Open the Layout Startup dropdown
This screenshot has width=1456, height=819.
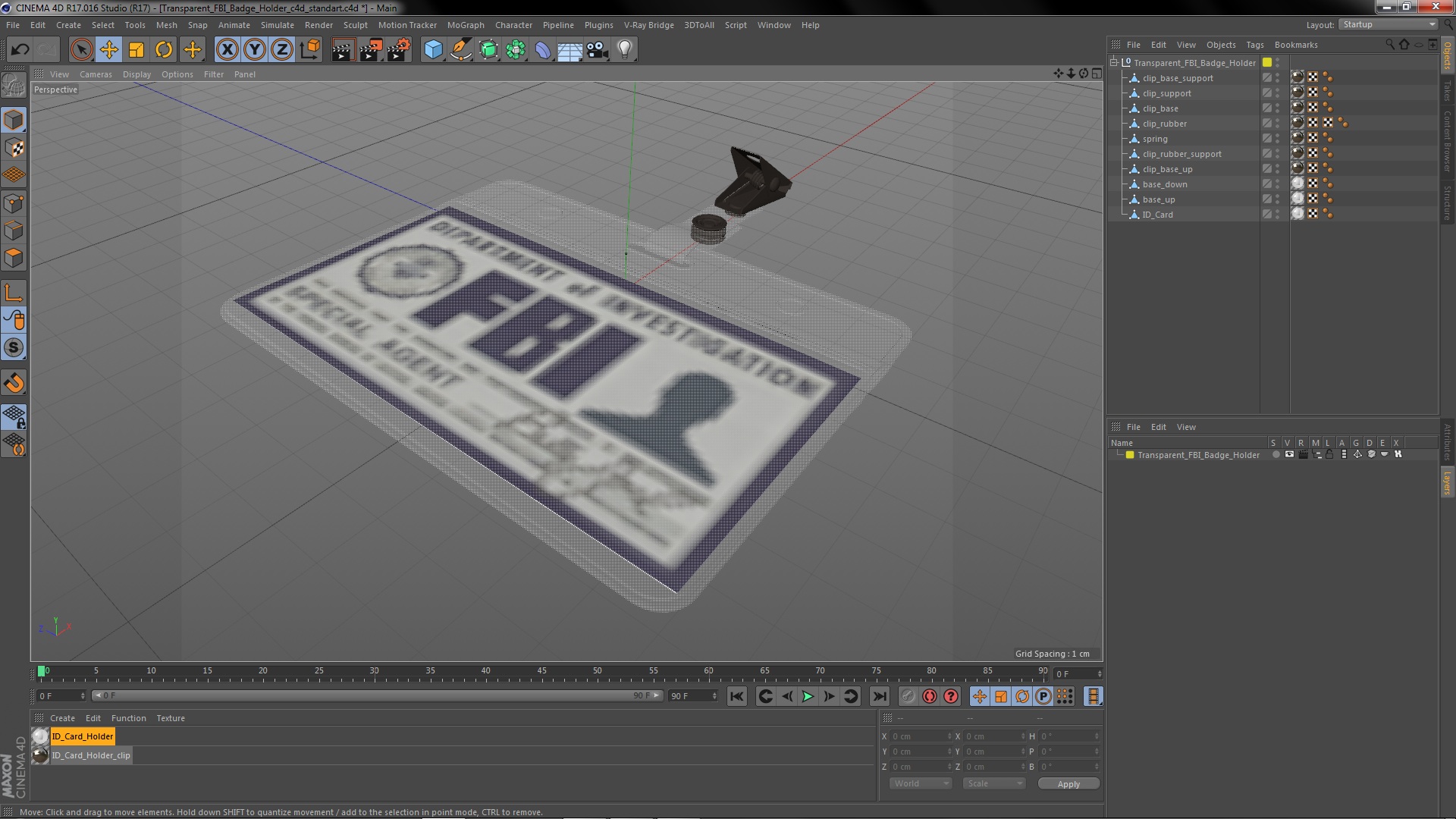click(x=1388, y=24)
